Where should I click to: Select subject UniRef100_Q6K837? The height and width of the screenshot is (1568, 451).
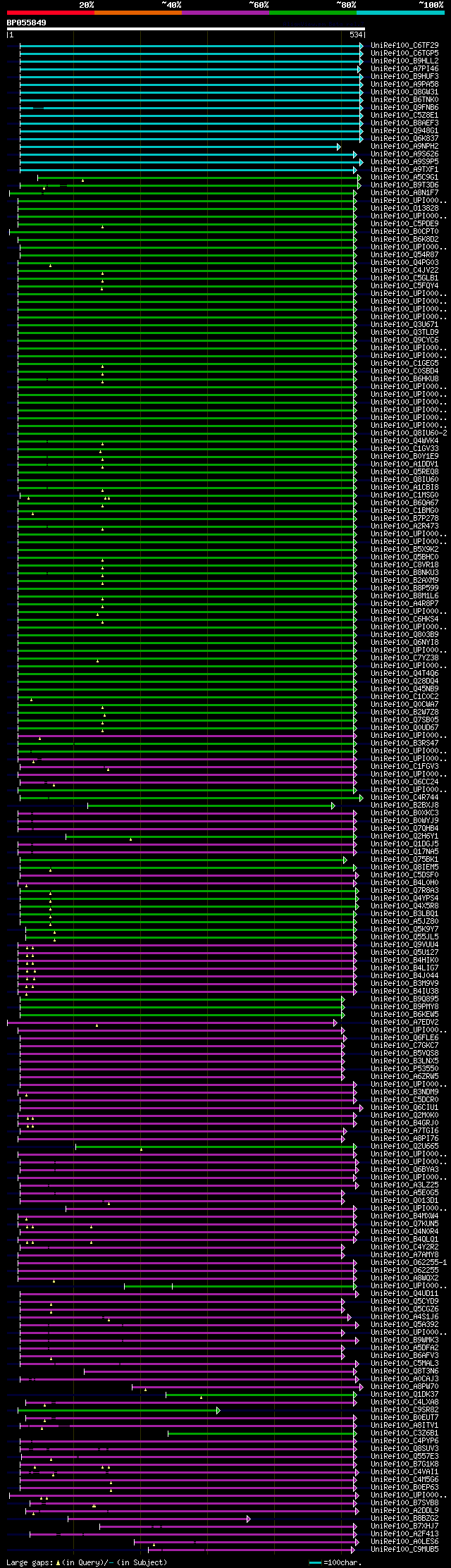(404, 139)
